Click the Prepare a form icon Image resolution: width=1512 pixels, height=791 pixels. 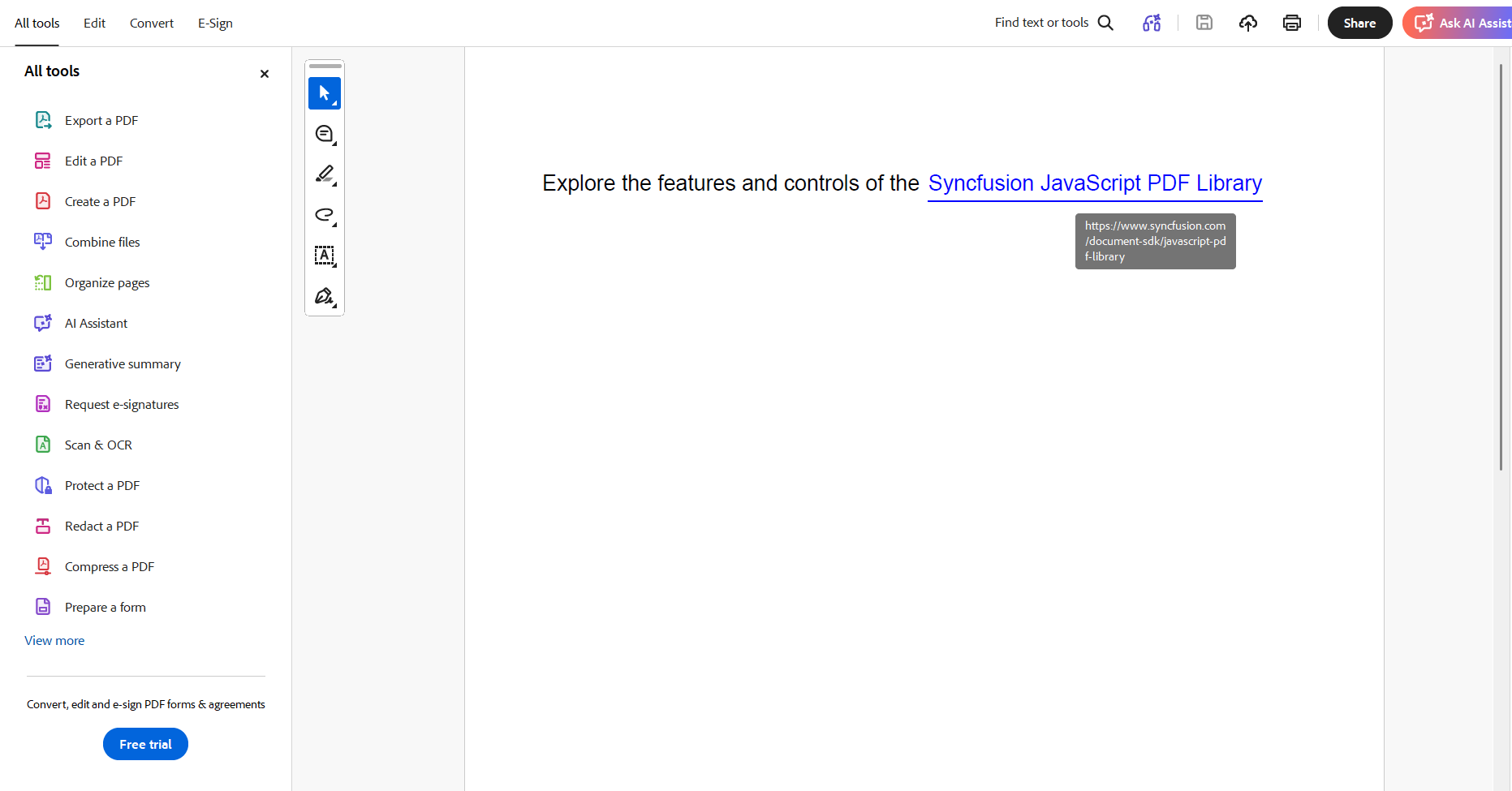(43, 607)
